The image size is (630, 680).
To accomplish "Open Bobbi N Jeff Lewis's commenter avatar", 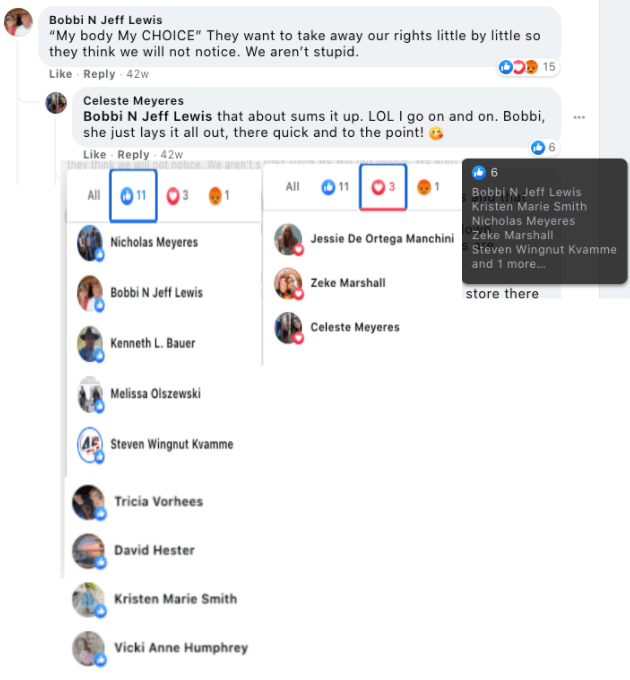I will [x=18, y=23].
